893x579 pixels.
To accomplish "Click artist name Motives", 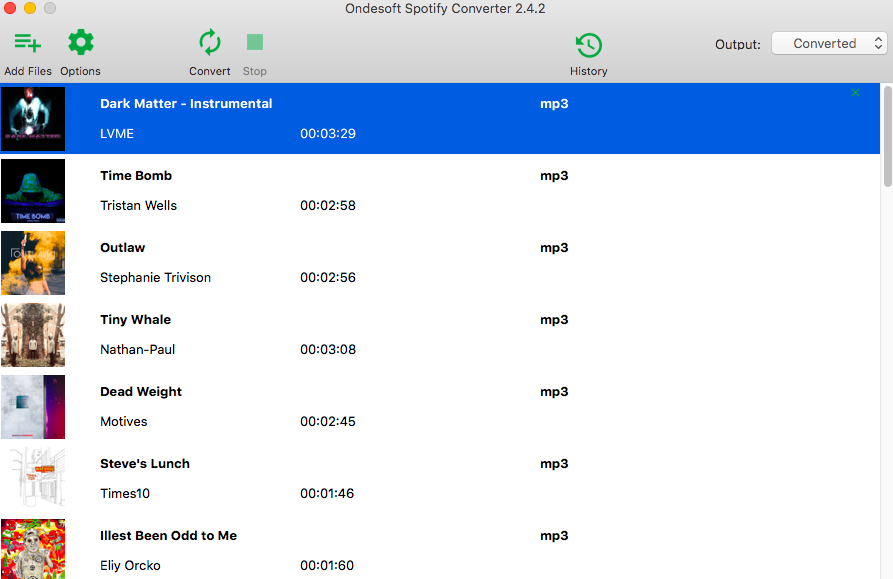I will (x=124, y=421).
